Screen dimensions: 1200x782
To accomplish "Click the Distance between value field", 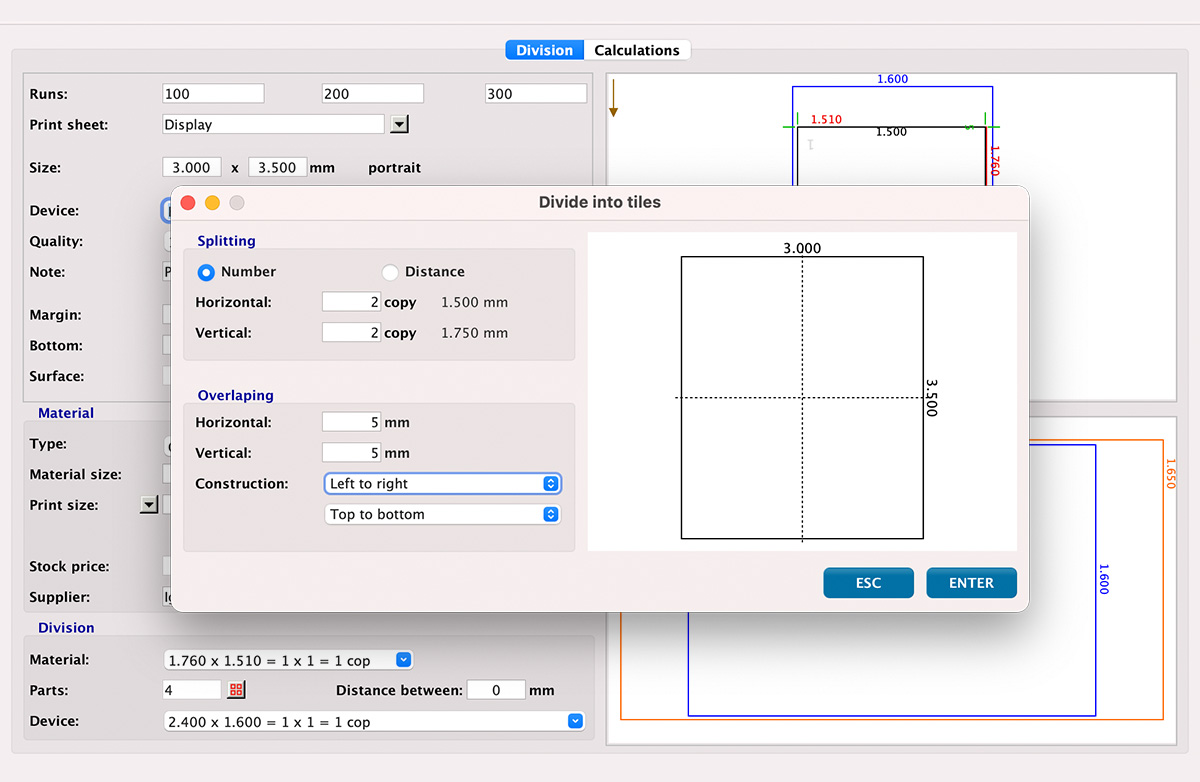I will pyautogui.click(x=496, y=689).
